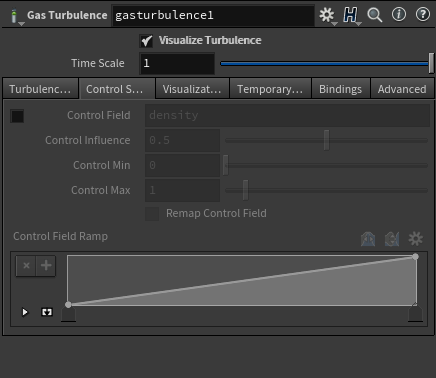Image resolution: width=436 pixels, height=378 pixels.
Task: Click the node name field gasturbulence1
Action: (213, 15)
